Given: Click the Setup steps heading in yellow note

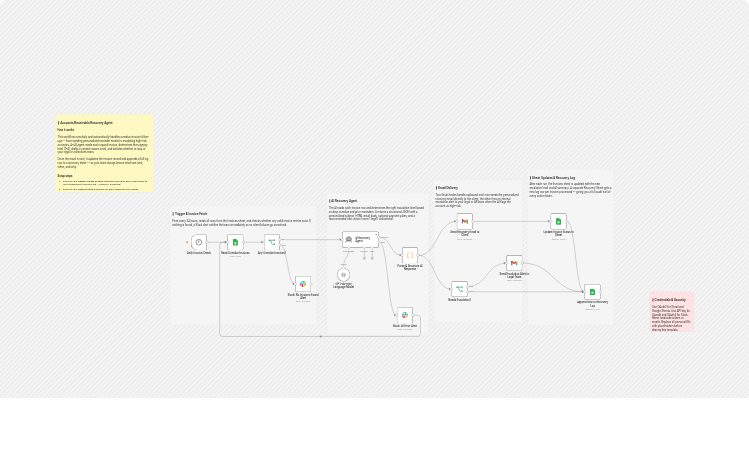Looking at the screenshot, I should [x=65, y=176].
